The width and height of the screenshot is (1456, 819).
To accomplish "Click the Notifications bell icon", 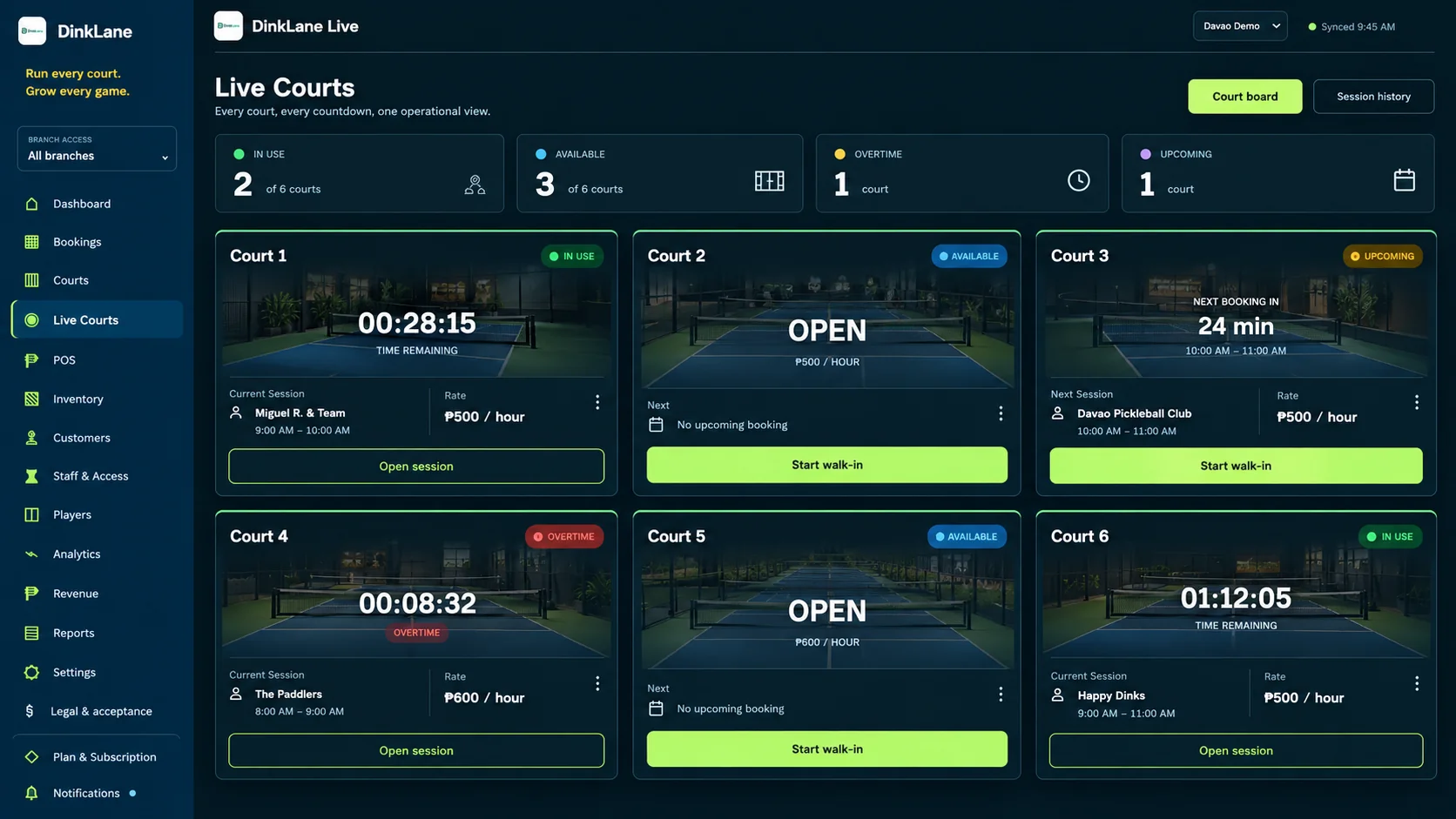I will click(x=31, y=793).
